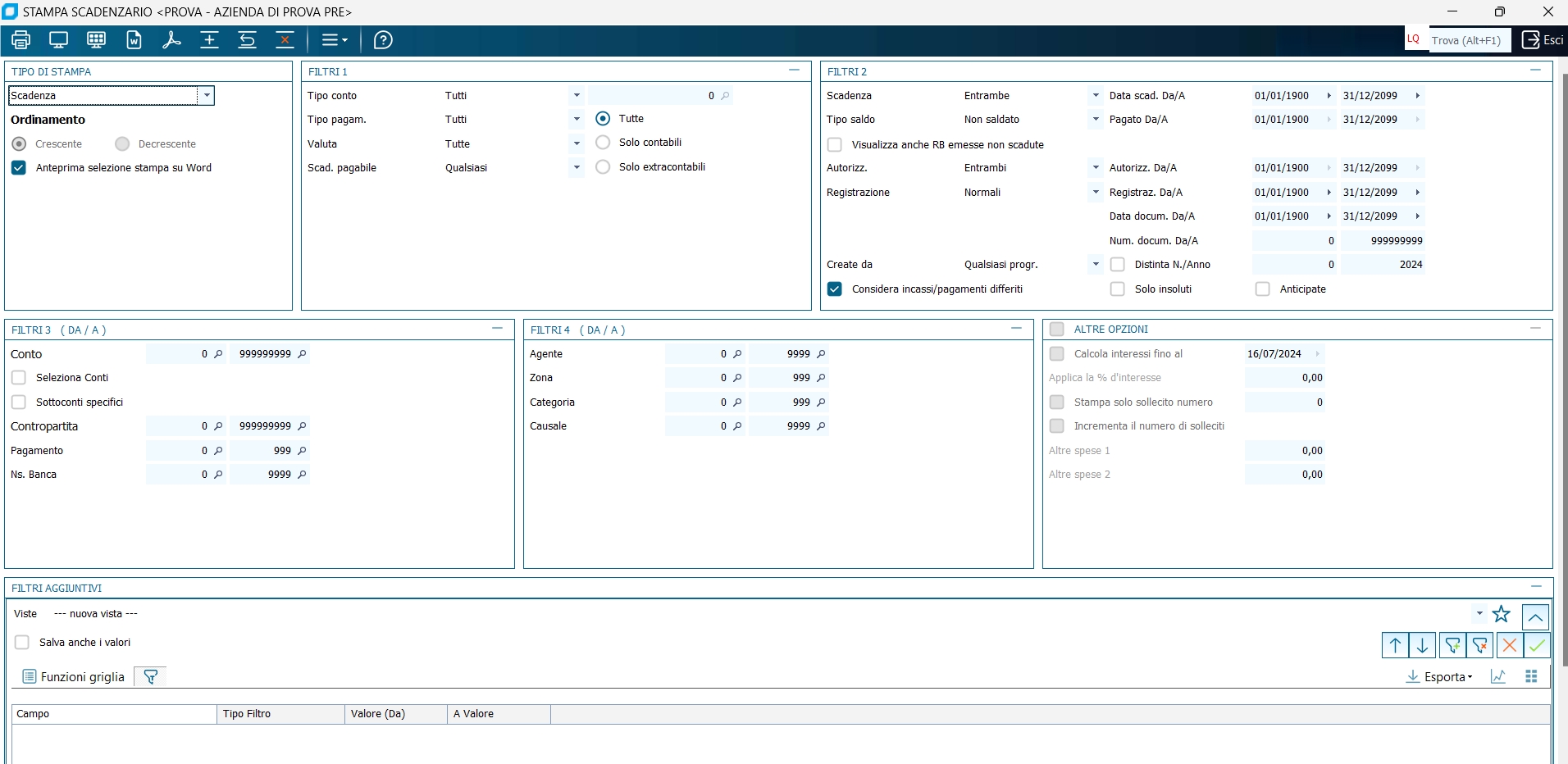Open the help question mark icon
Viewport: 1568px width, 764px height.
click(383, 40)
